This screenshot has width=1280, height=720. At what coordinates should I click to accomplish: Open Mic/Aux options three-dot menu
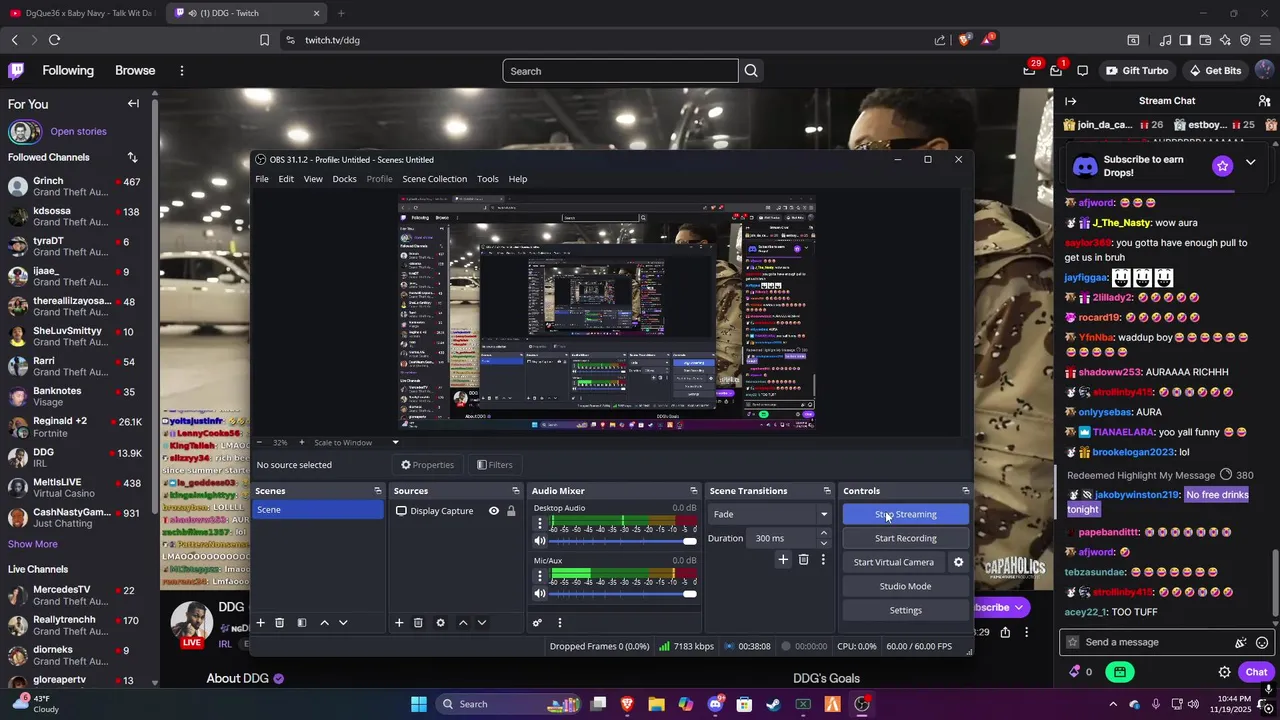pos(540,576)
